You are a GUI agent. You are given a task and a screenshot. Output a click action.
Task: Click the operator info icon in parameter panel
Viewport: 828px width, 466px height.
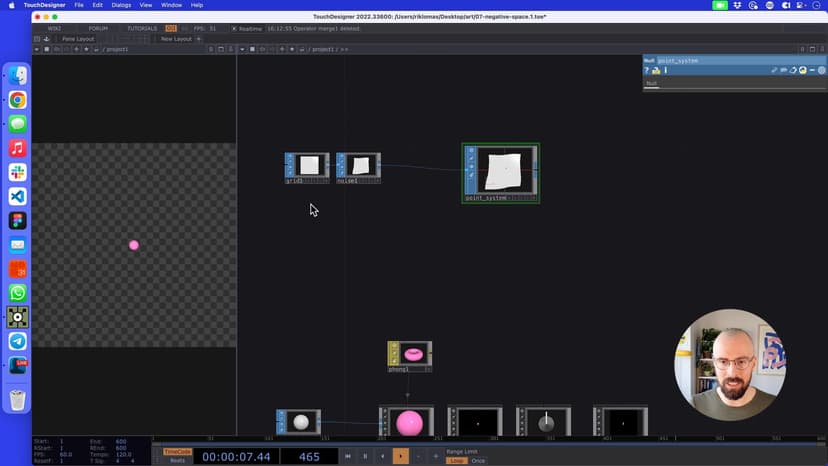(665, 71)
